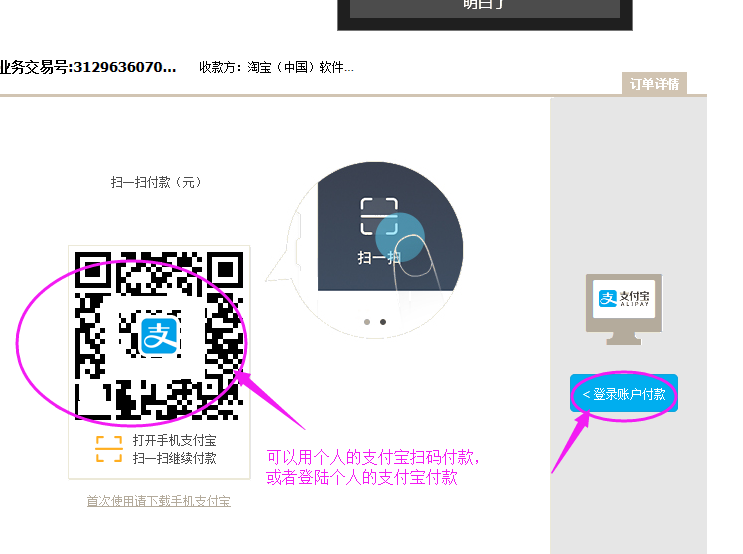The width and height of the screenshot is (743, 554).
Task: Click the 扫一扫付款（元） heading
Action: [156, 182]
